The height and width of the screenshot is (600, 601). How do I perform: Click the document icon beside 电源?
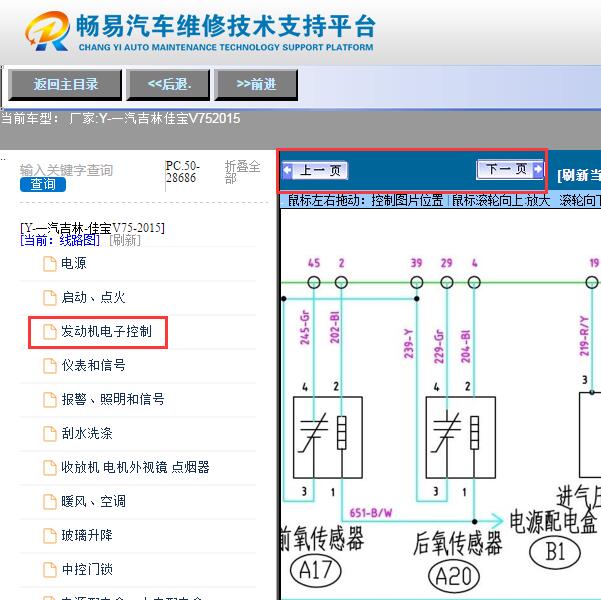[50, 264]
